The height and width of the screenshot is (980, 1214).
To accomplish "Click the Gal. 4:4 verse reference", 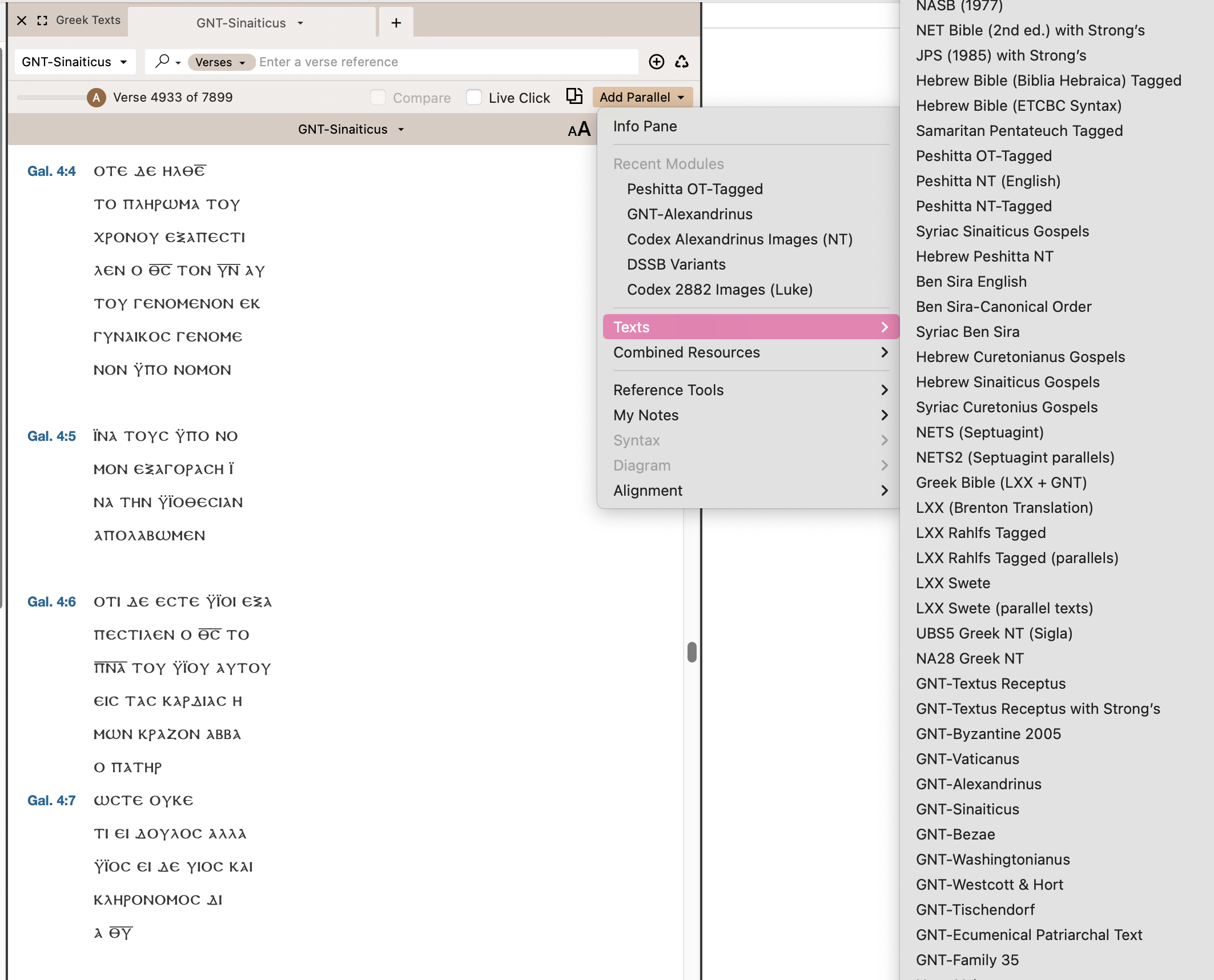I will pyautogui.click(x=51, y=171).
